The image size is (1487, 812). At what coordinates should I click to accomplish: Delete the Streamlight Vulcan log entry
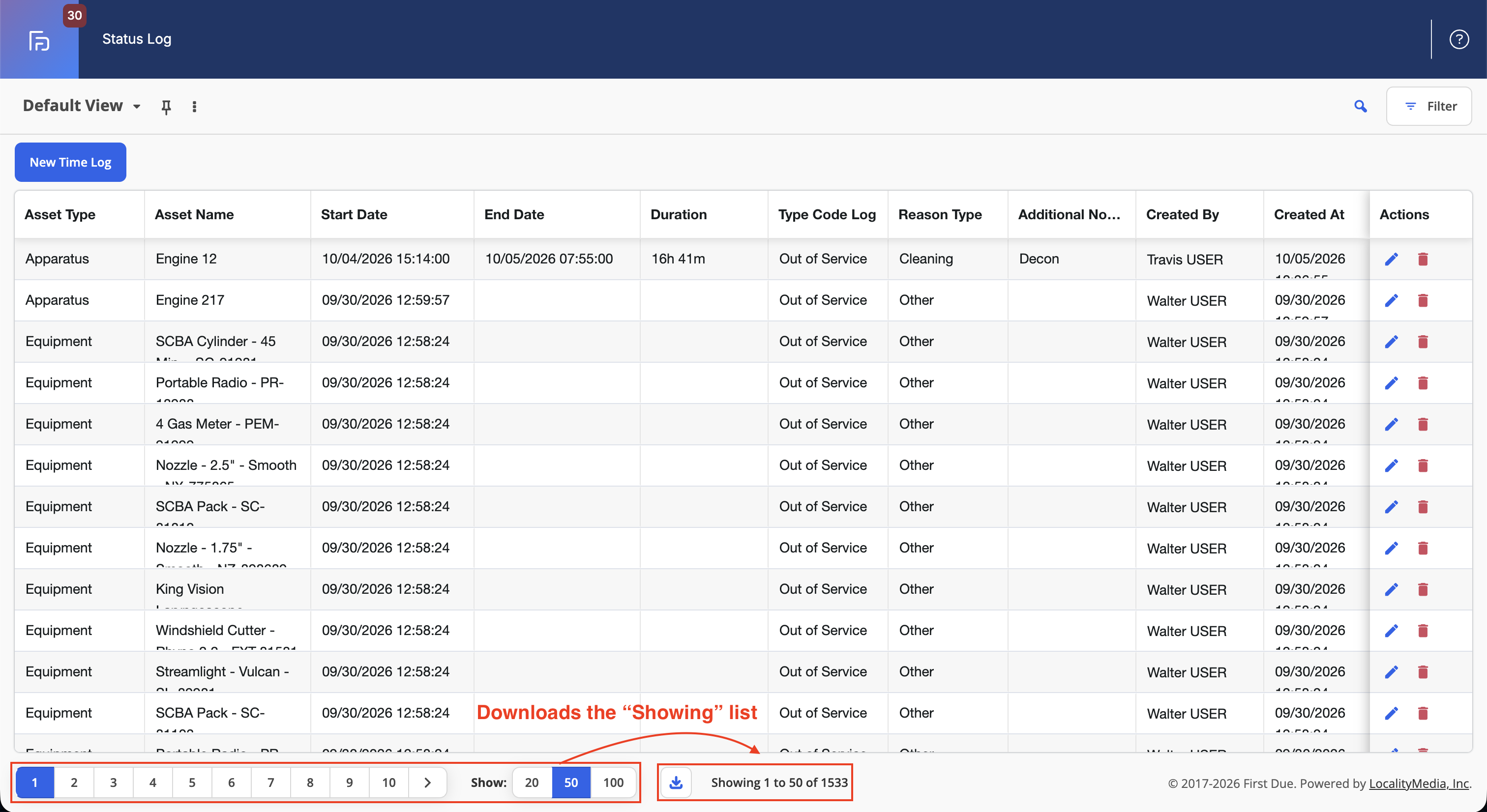pos(1423,672)
